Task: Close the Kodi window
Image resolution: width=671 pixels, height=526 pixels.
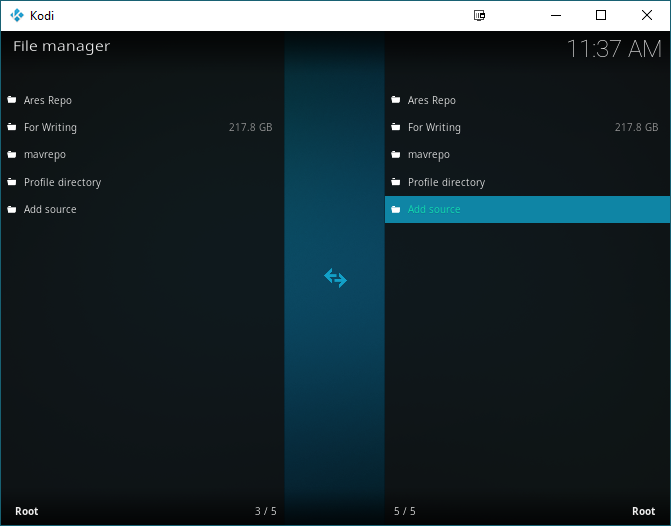Action: pyautogui.click(x=647, y=15)
